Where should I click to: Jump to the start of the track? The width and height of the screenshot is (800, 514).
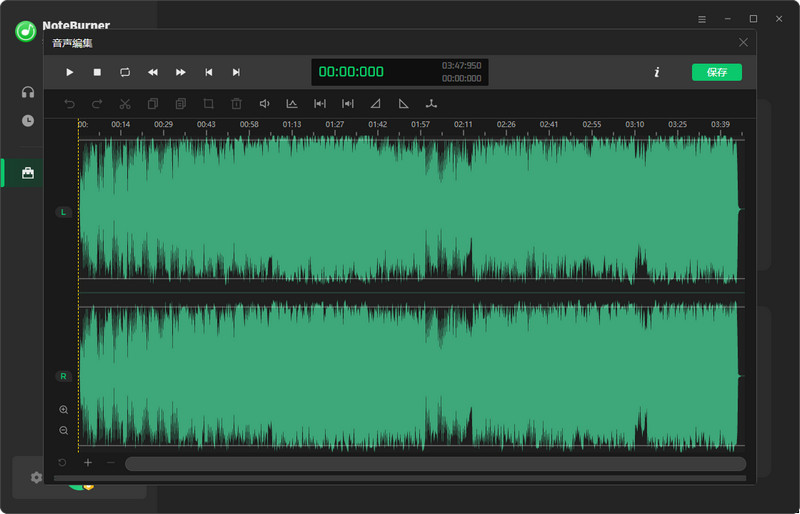click(209, 72)
